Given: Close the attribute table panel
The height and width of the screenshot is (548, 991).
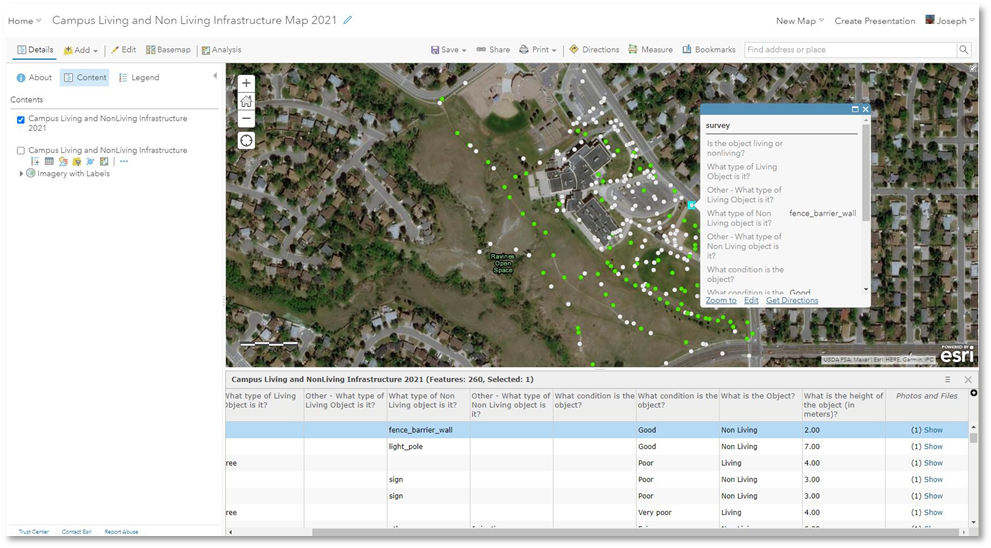Looking at the screenshot, I should (968, 379).
